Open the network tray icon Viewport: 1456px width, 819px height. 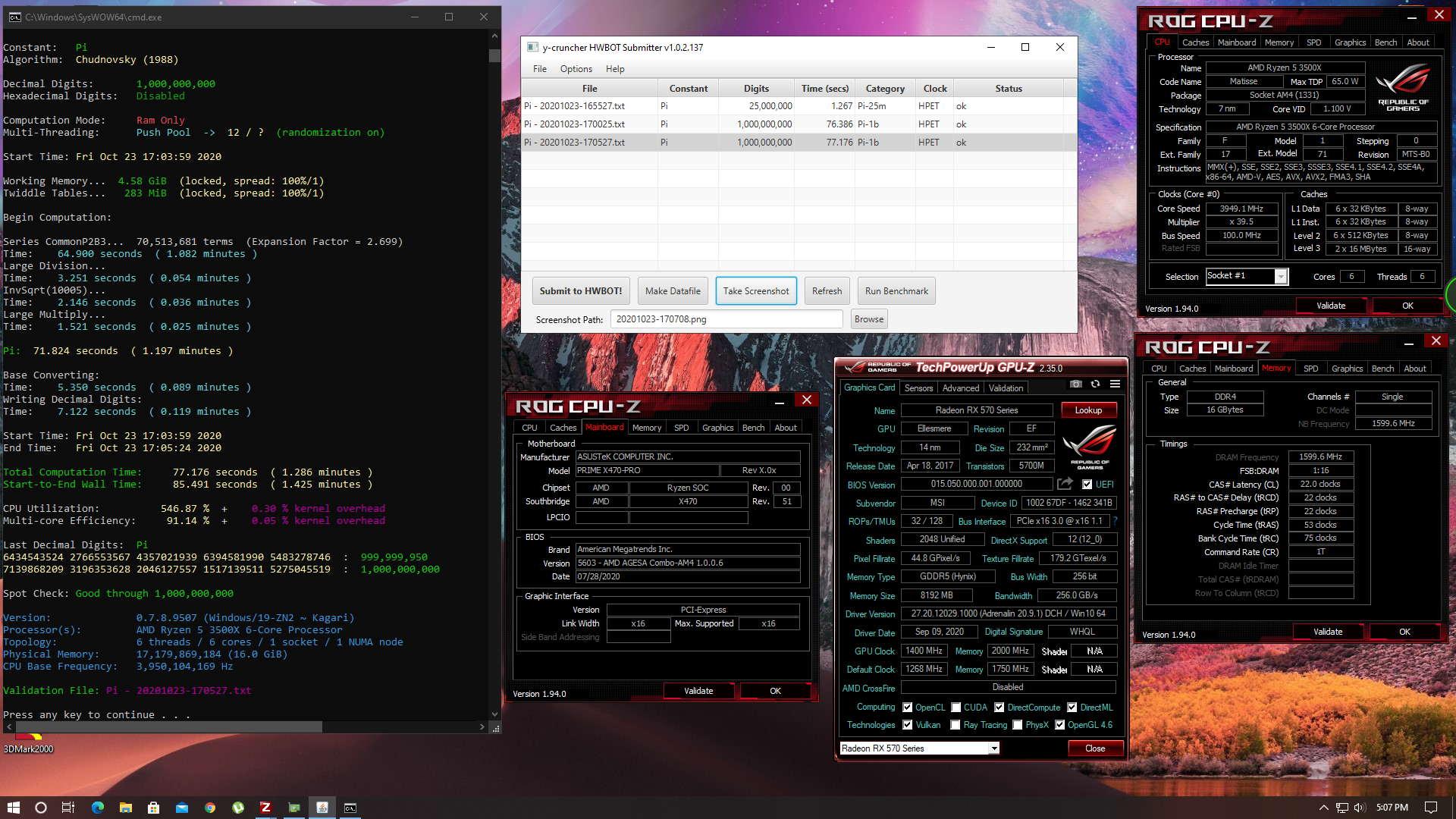point(1341,808)
